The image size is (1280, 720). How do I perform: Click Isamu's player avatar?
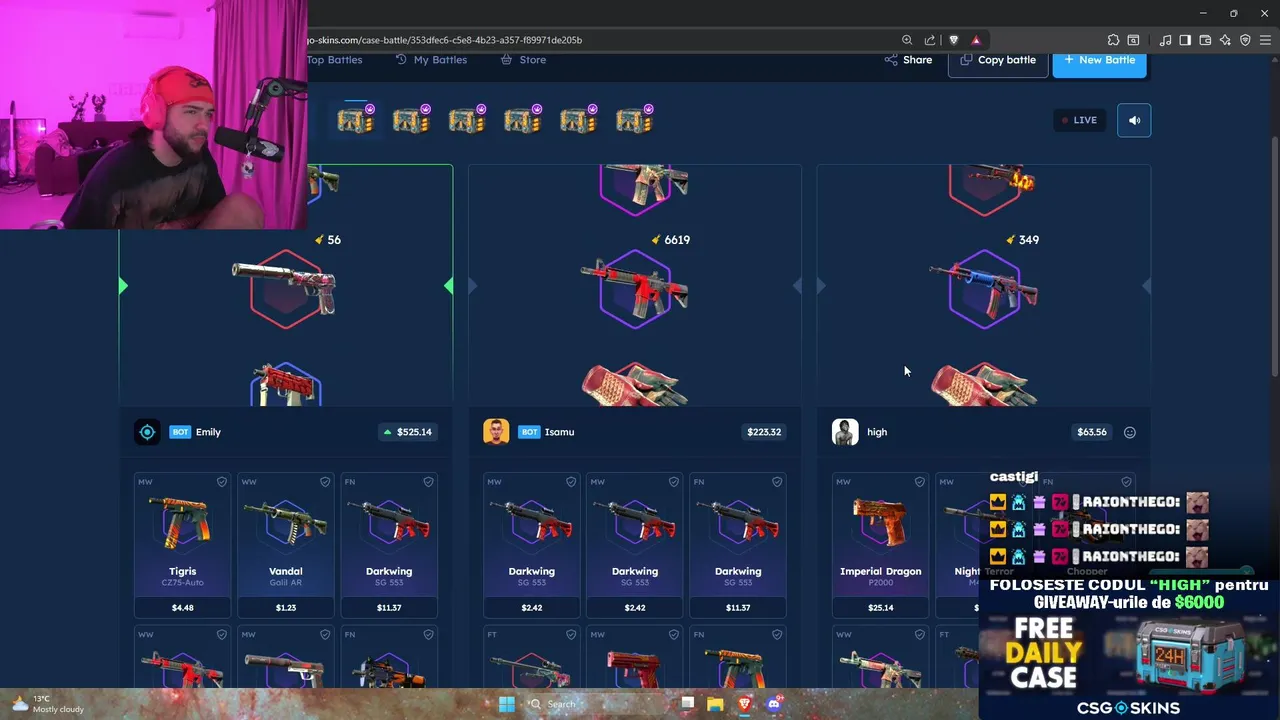[x=496, y=432]
